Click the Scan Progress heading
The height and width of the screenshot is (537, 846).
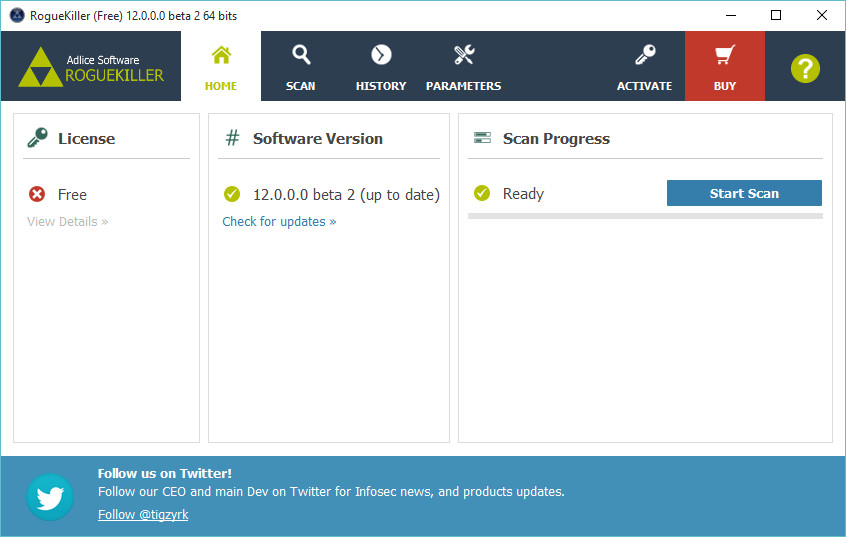556,139
